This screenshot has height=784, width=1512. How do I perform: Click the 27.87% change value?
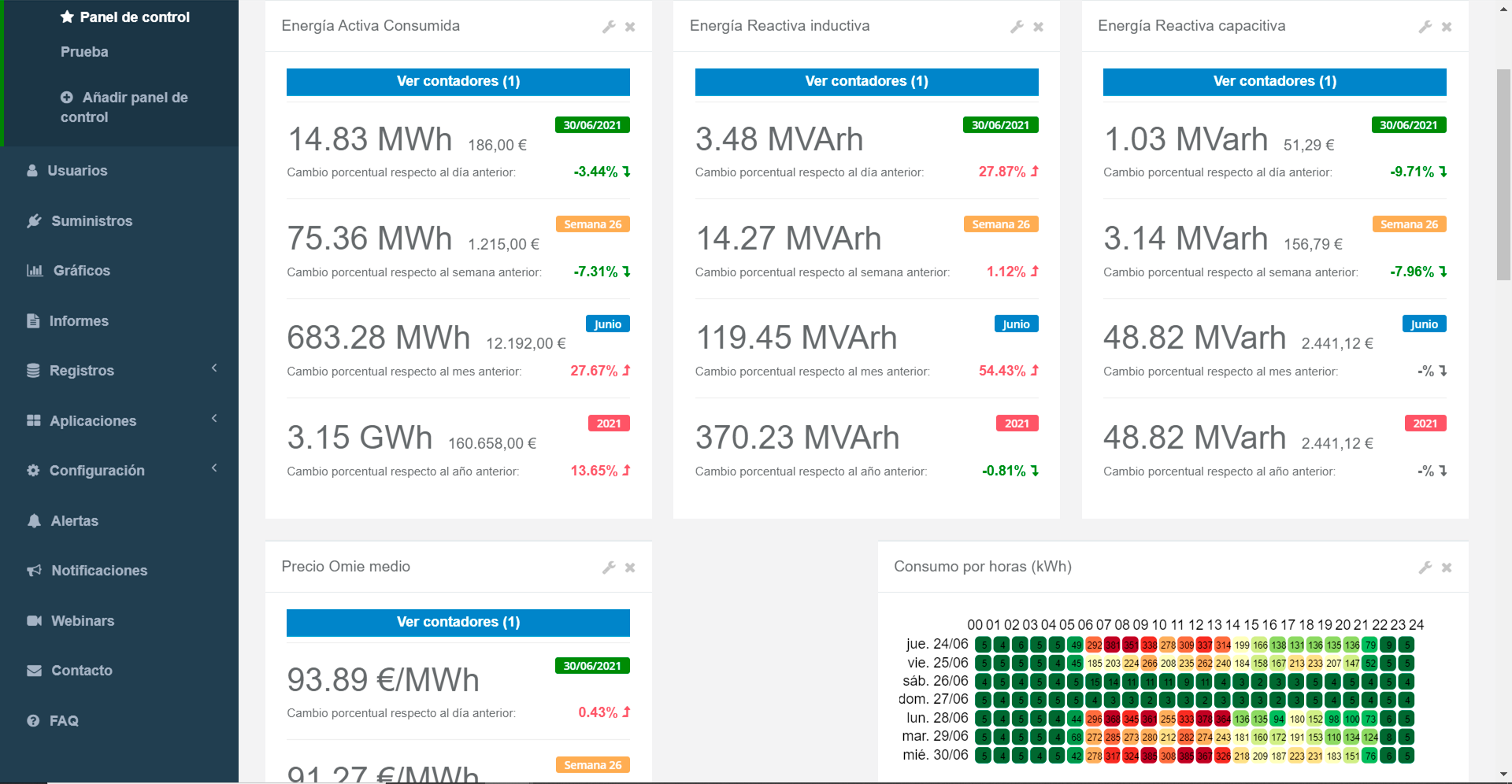(1002, 172)
